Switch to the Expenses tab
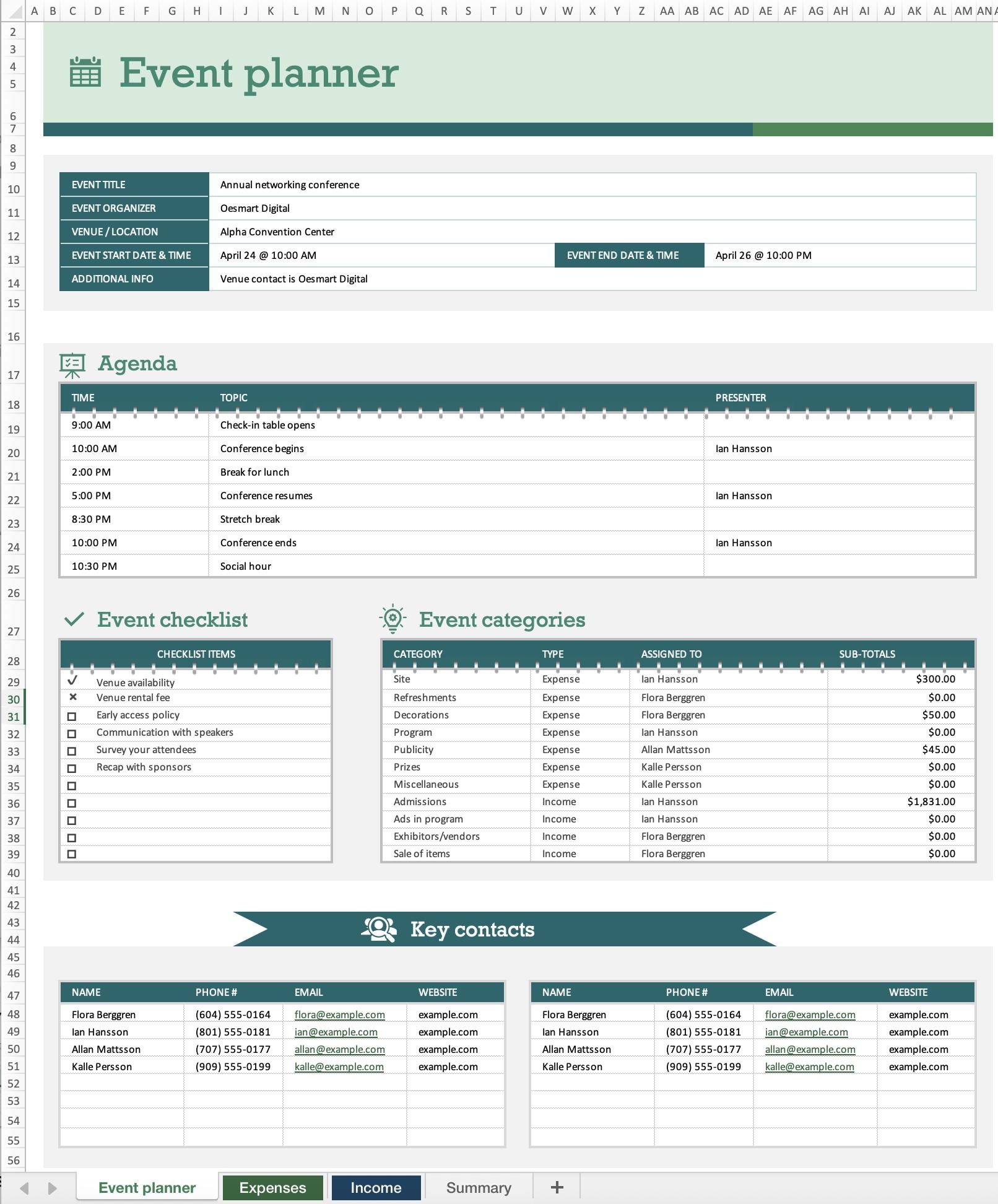 click(x=272, y=1187)
